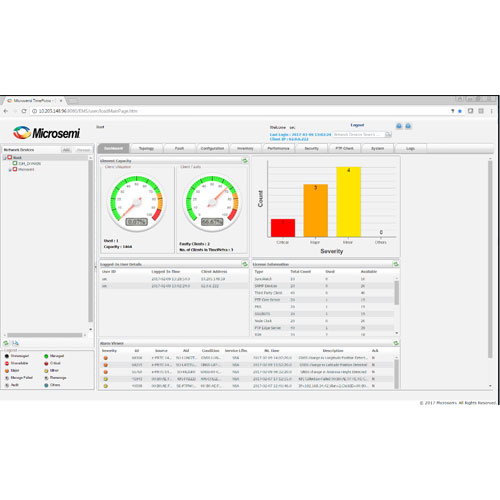Click the yellow Minor severity bar
Image resolution: width=500 pixels, height=500 pixels.
pos(348,202)
